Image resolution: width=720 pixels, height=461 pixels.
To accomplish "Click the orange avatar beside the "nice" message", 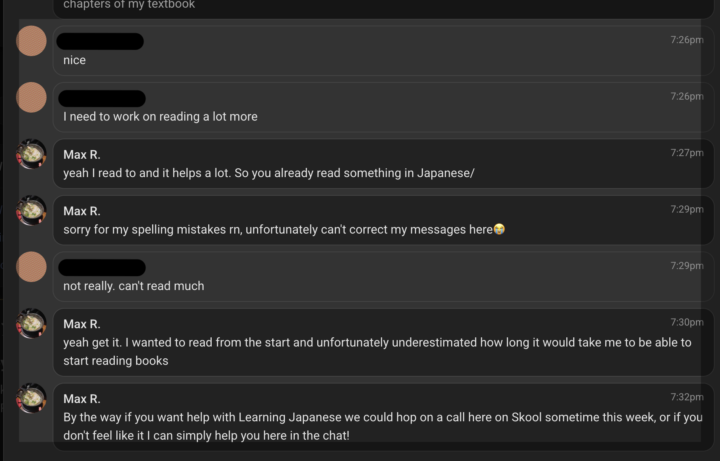I will point(32,41).
